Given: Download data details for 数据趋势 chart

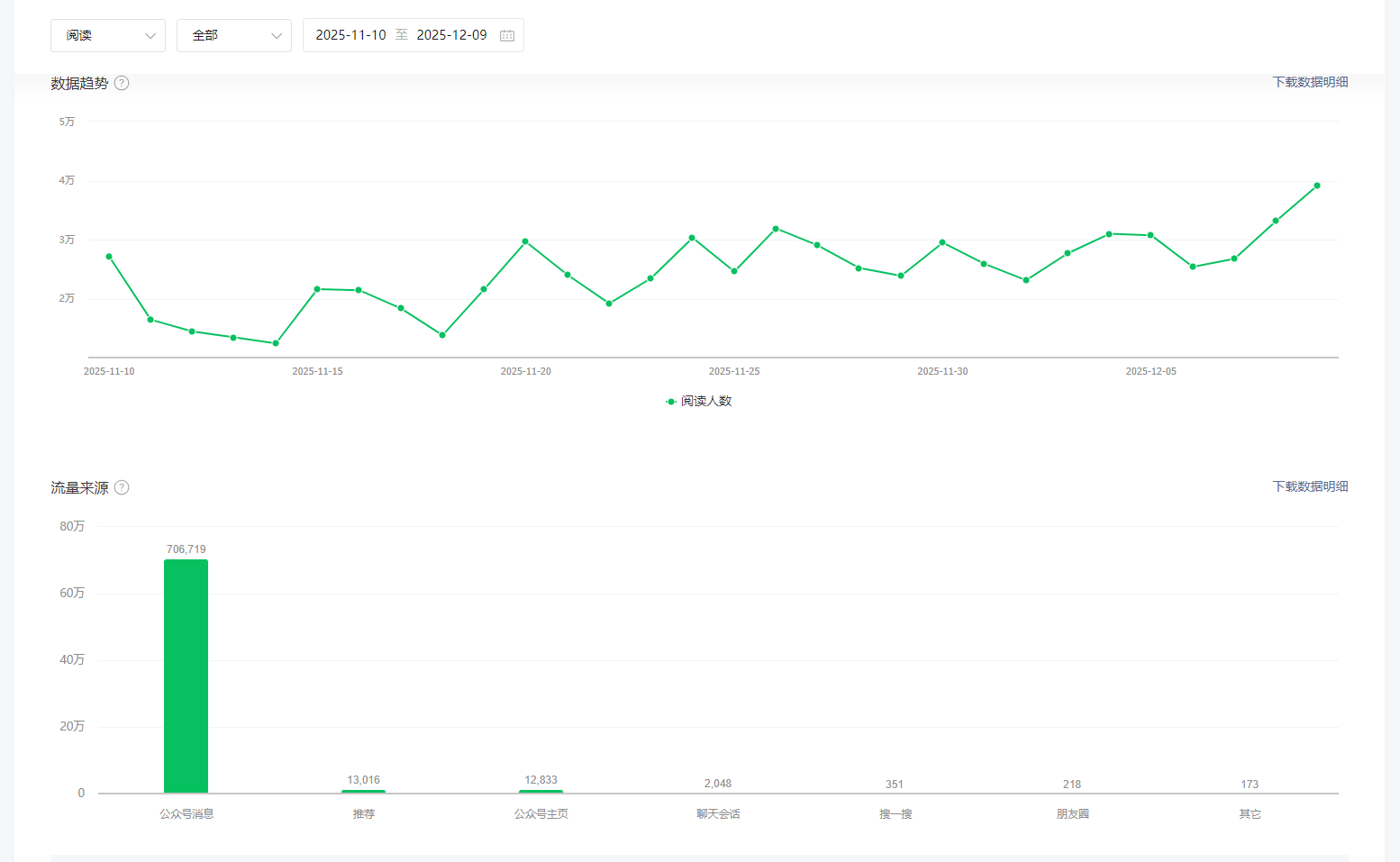Looking at the screenshot, I should [1310, 82].
